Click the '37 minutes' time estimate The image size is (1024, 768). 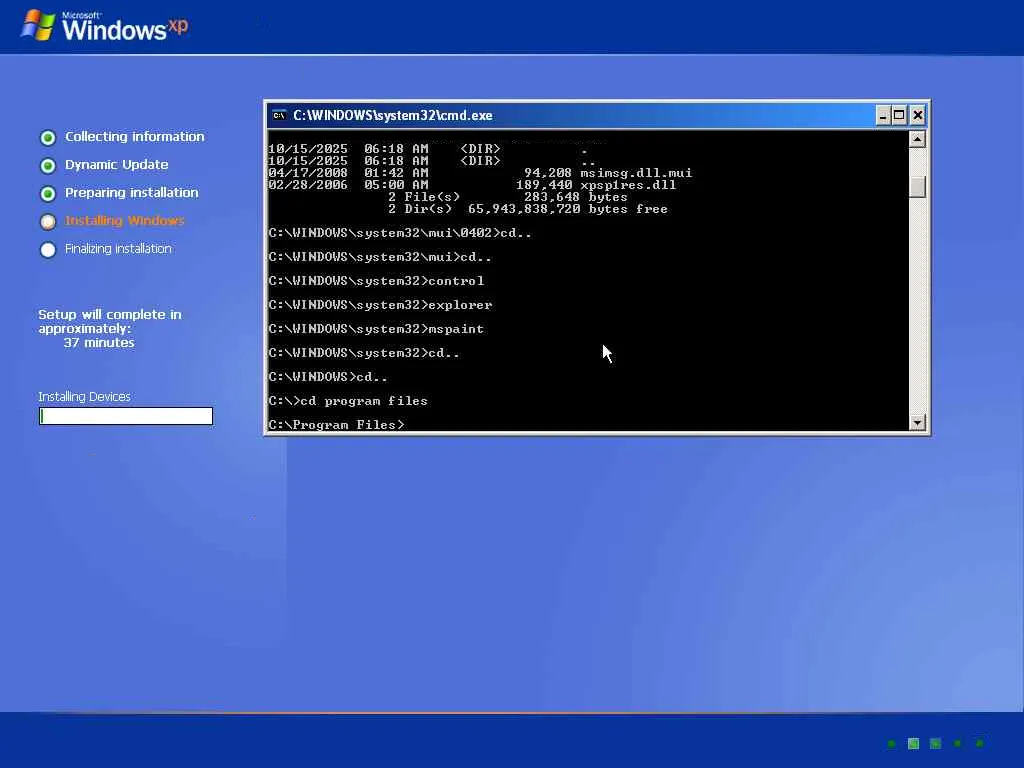pos(99,343)
